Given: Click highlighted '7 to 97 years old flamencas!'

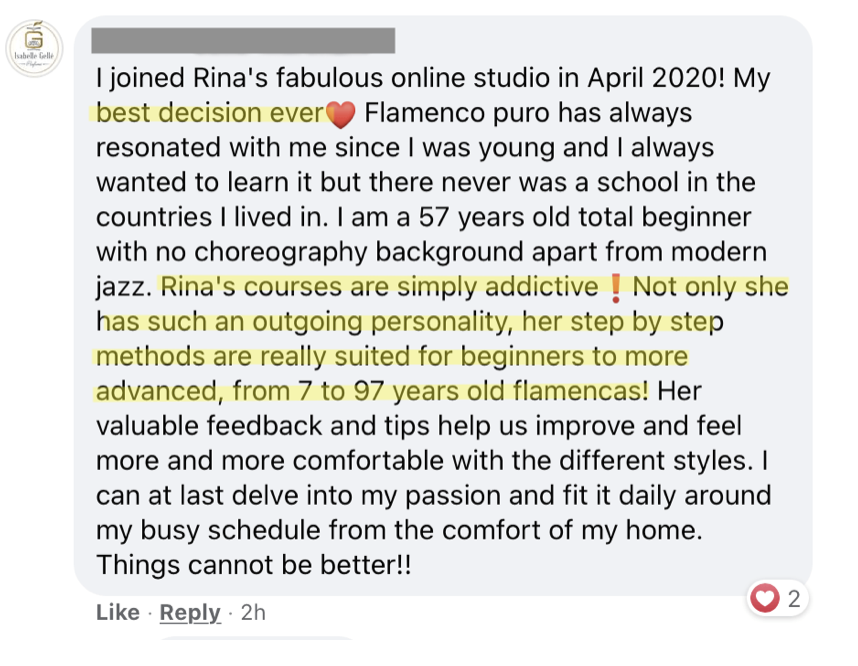Looking at the screenshot, I should pyautogui.click(x=473, y=391).
